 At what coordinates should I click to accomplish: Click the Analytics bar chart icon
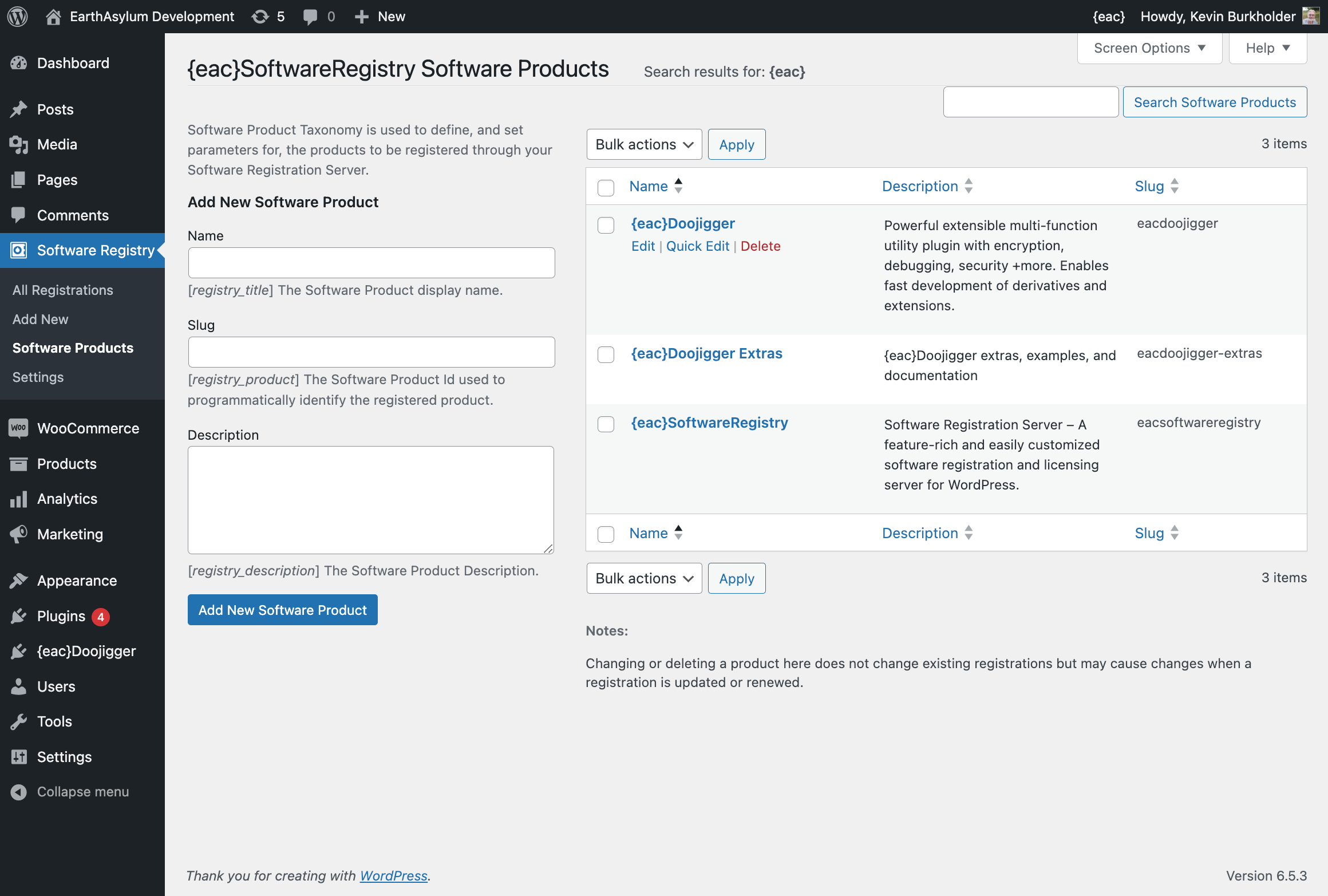pos(19,499)
